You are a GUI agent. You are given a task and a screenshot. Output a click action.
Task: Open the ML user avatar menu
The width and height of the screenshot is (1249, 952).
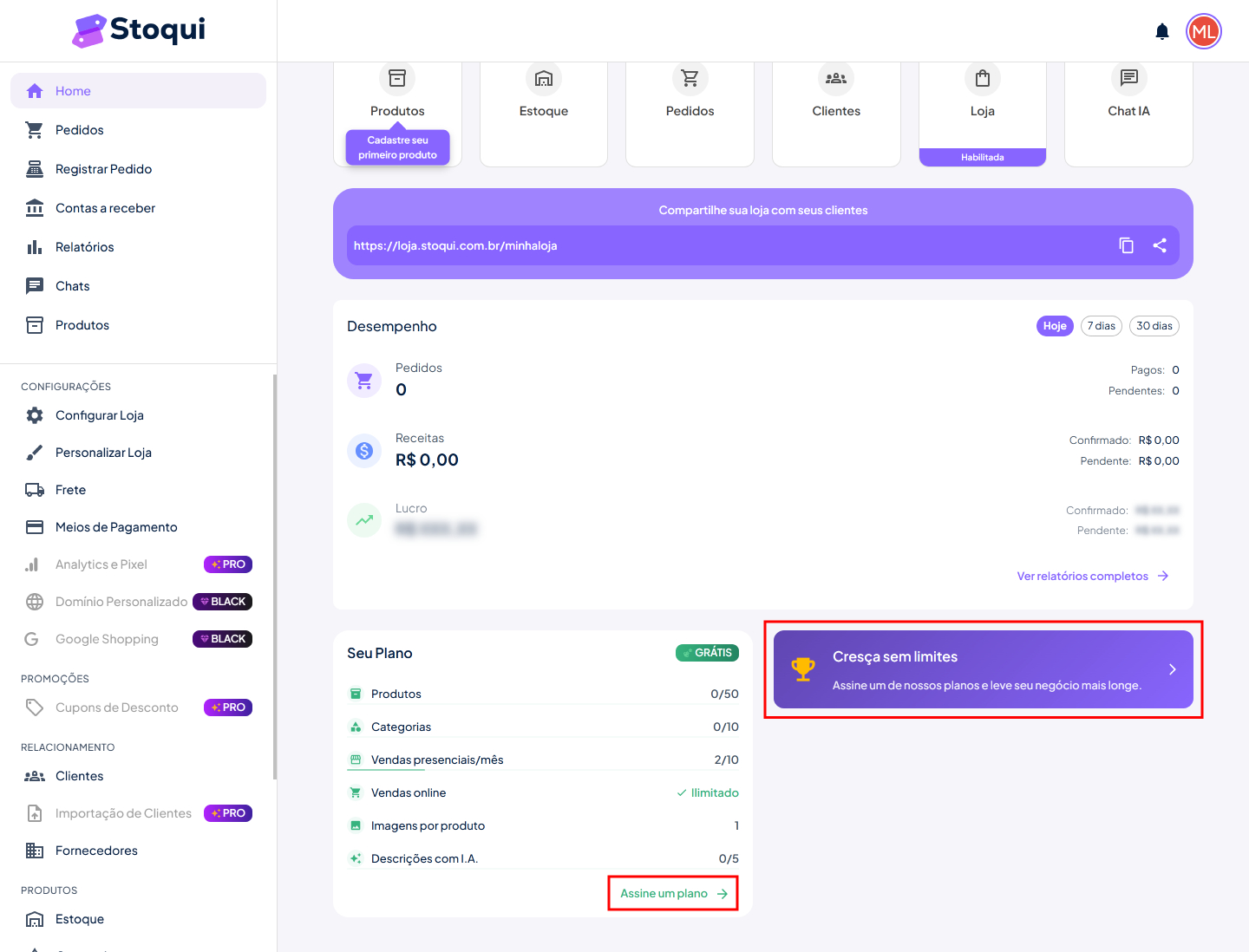pyautogui.click(x=1203, y=32)
